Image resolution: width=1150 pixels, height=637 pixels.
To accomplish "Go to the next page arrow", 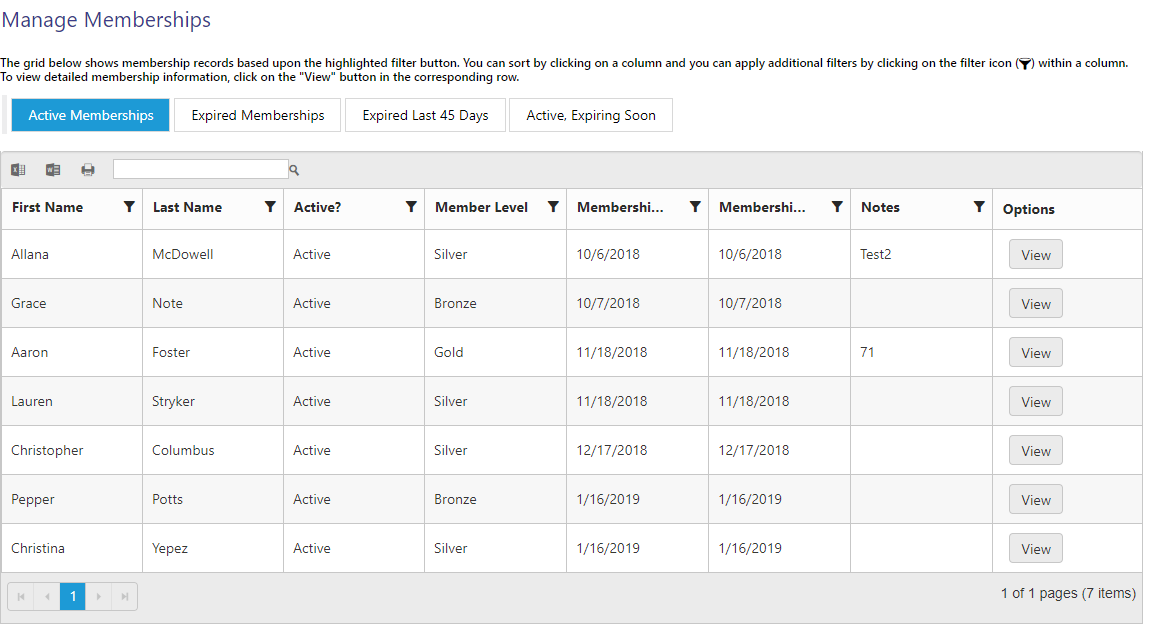I will click(98, 597).
